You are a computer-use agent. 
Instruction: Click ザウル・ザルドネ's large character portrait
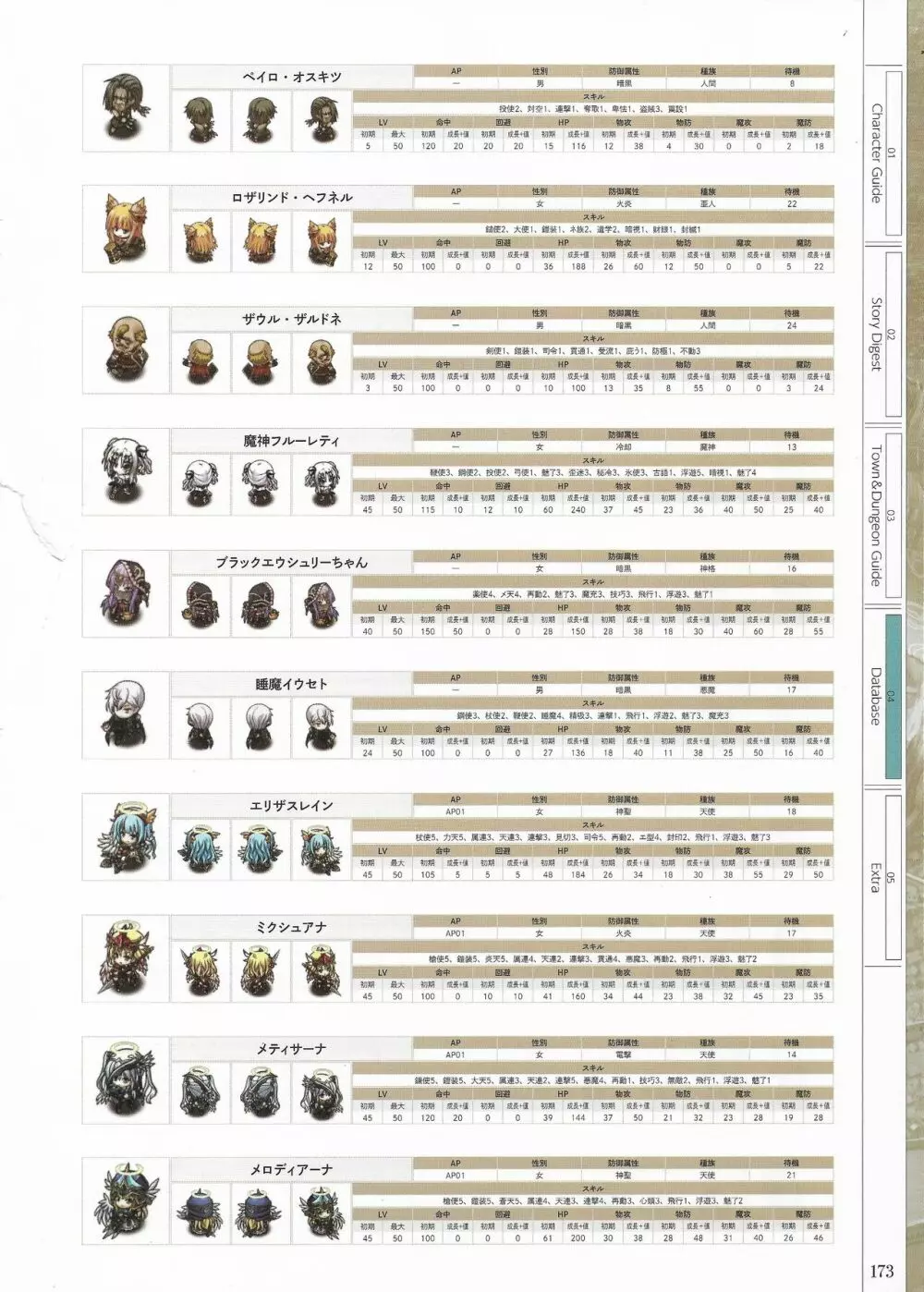126,351
